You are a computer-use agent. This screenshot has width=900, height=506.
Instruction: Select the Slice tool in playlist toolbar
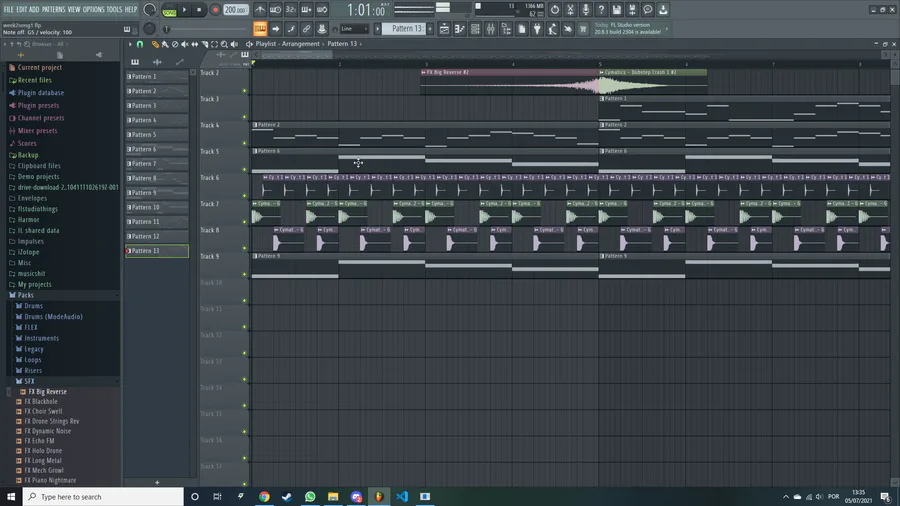point(204,44)
